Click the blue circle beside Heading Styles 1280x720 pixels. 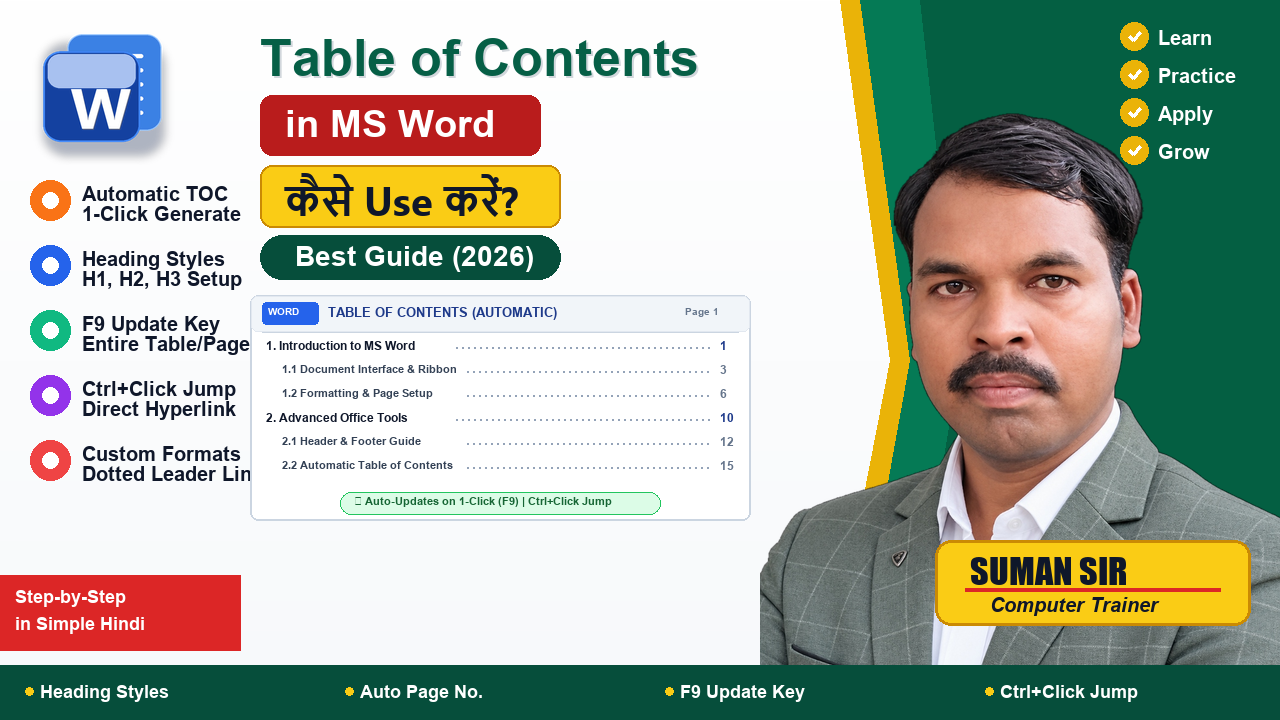pyautogui.click(x=50, y=266)
